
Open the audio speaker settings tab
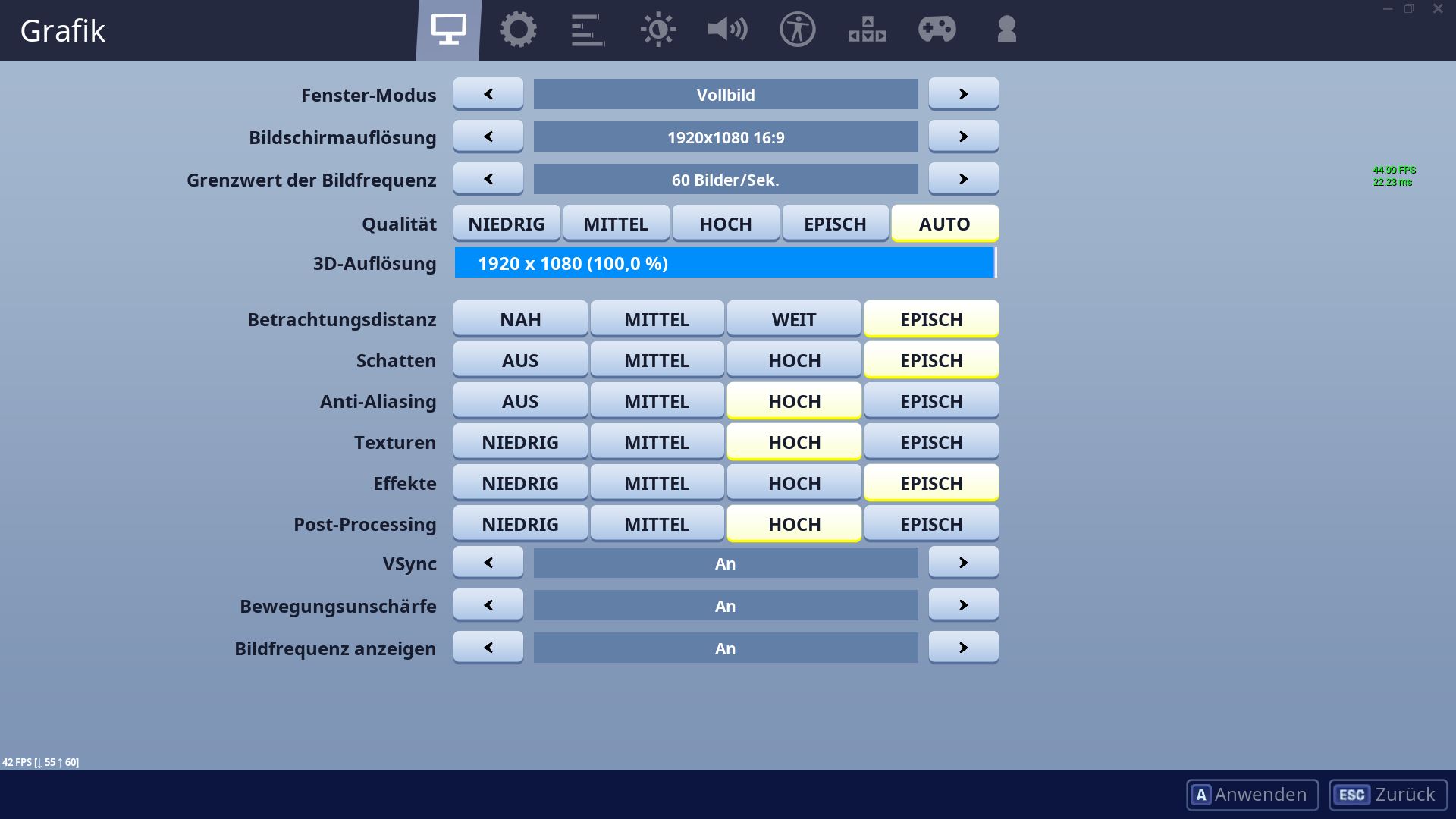(727, 30)
